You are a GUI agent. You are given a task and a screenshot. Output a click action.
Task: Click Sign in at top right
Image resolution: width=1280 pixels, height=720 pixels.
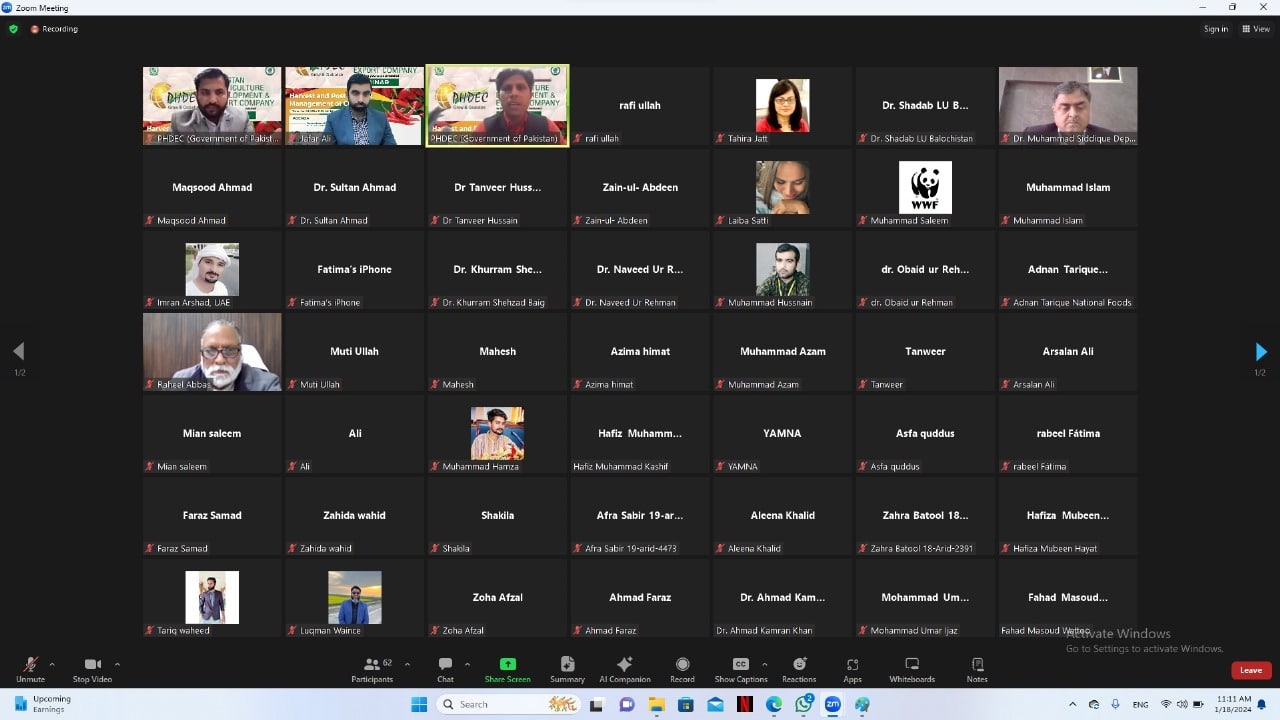coord(1215,29)
